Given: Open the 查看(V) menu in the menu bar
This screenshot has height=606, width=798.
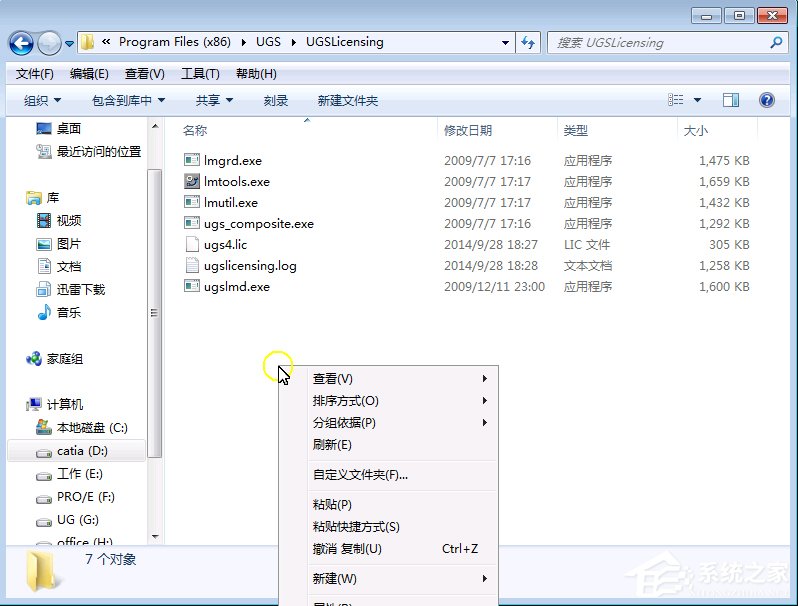Looking at the screenshot, I should [x=145, y=74].
